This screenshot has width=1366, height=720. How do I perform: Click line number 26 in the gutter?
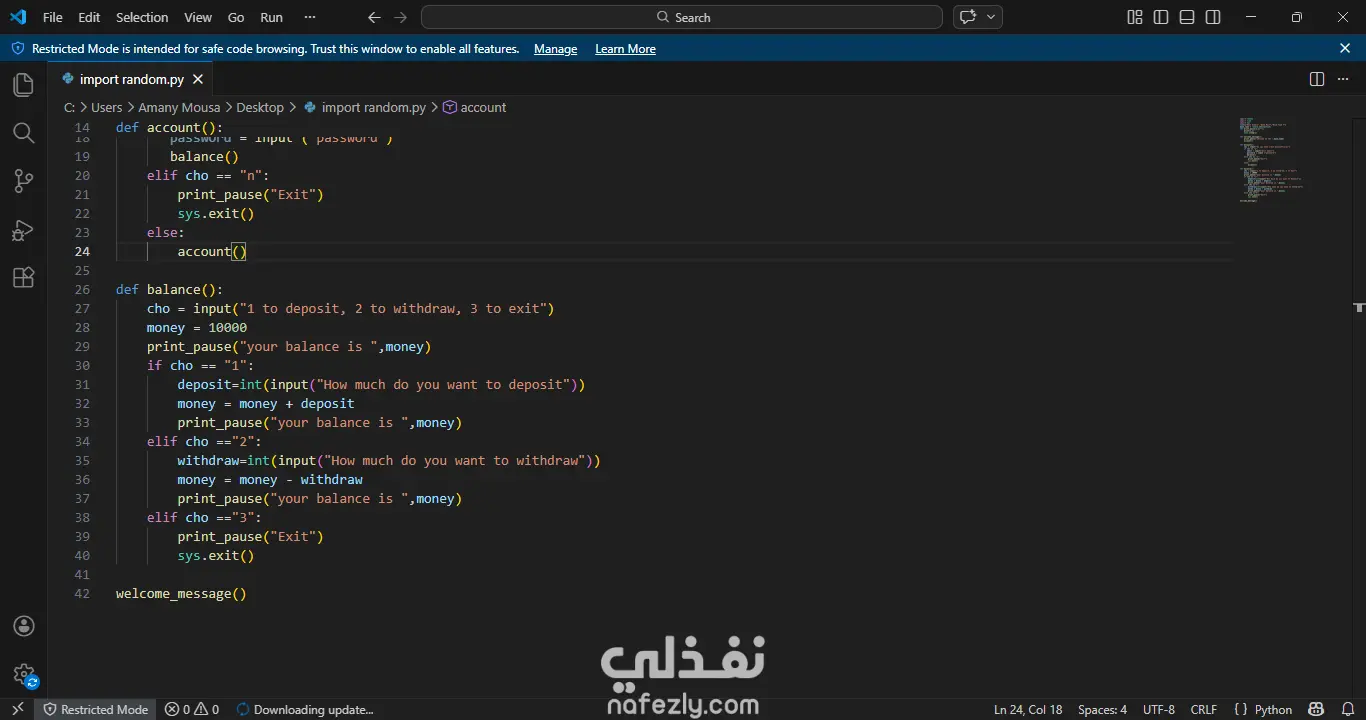pos(82,289)
